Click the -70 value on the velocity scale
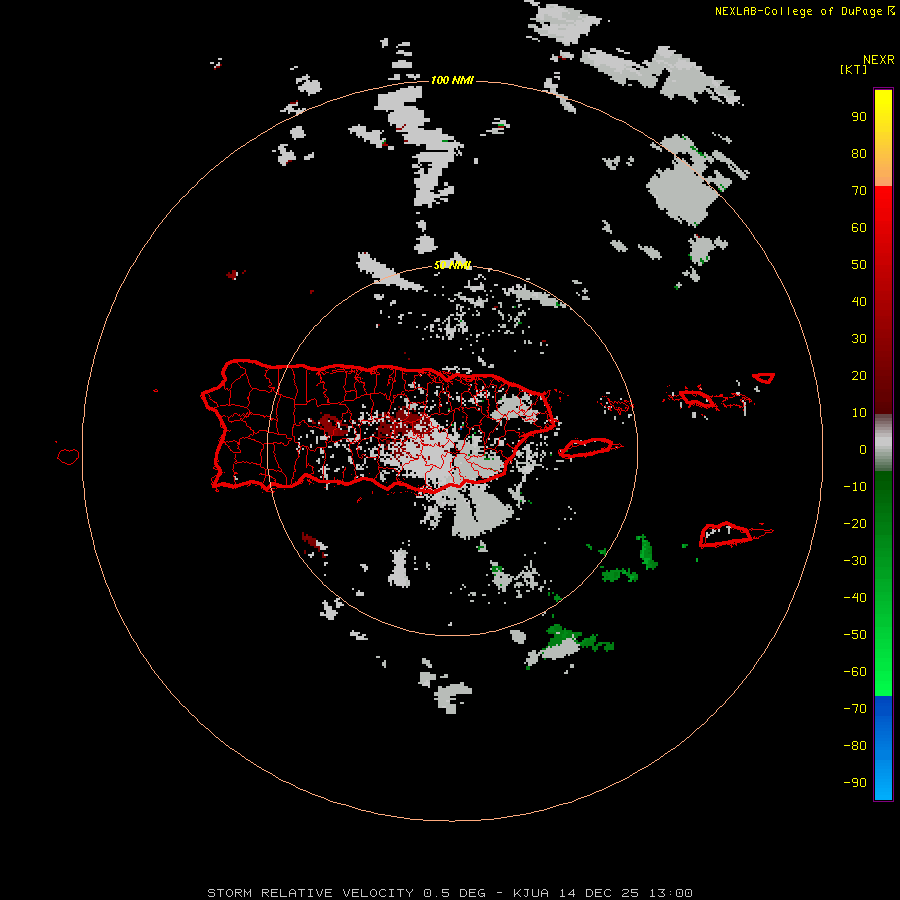This screenshot has height=900, width=900. tap(855, 708)
